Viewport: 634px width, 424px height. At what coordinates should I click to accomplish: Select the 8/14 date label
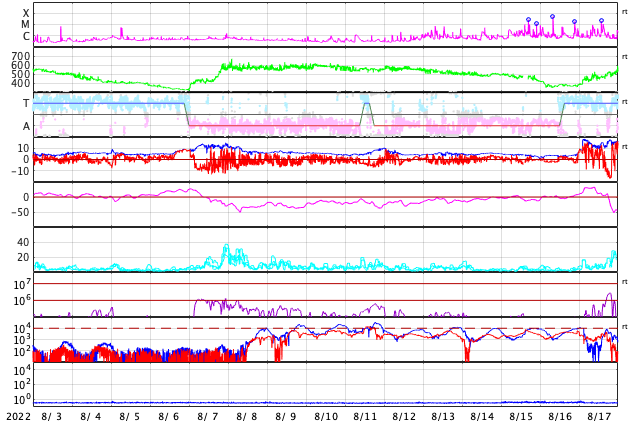click(482, 417)
